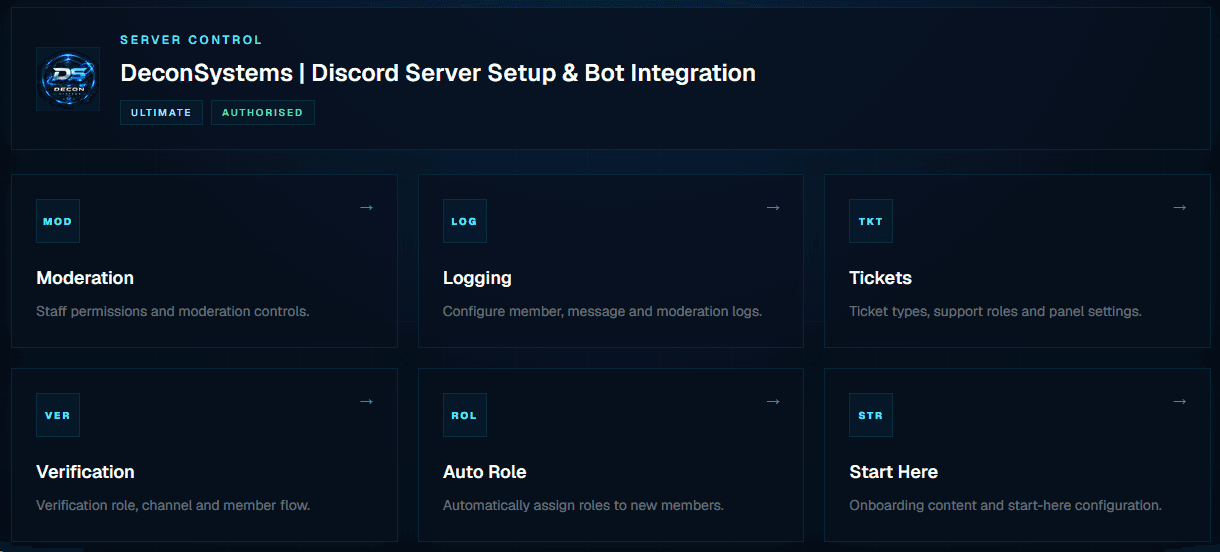This screenshot has height=552, width=1220.
Task: Click the arrow on the Start Here card
Action: pos(1180,401)
